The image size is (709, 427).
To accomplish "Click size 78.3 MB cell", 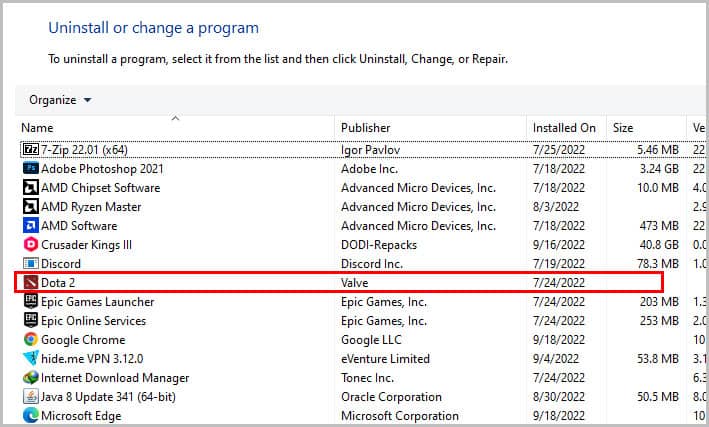I will click(658, 263).
